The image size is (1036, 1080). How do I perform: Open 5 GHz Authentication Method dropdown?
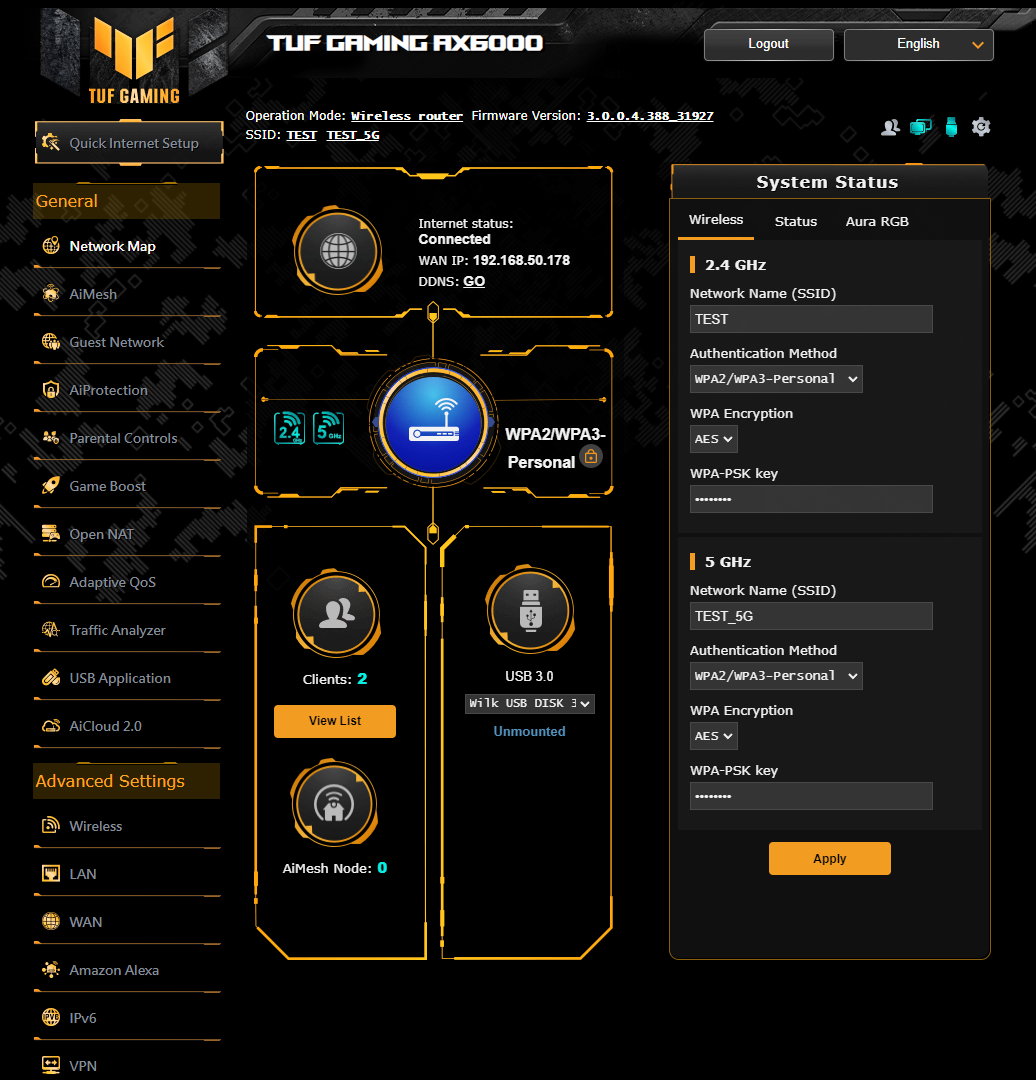point(776,676)
